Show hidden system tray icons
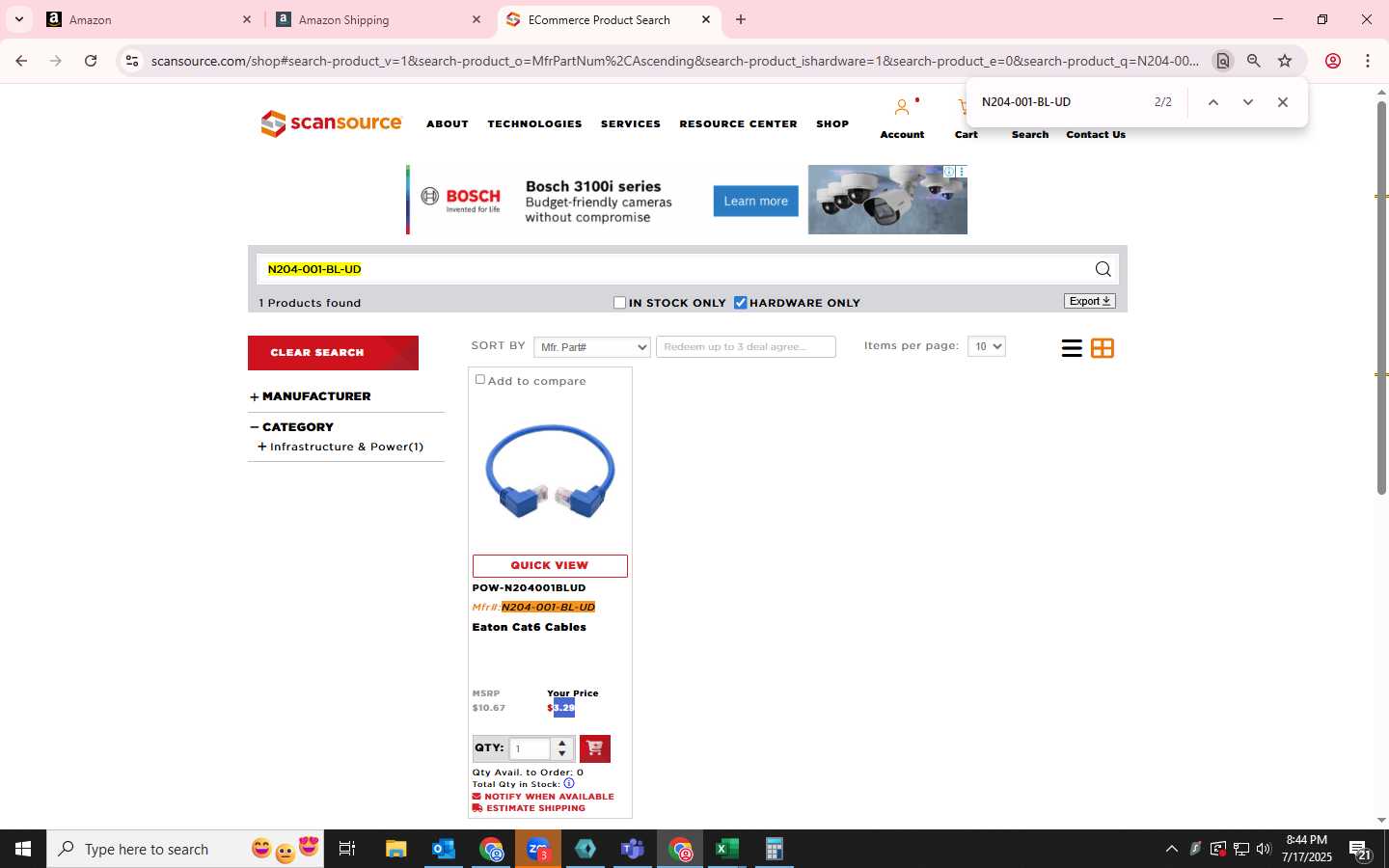 [x=1171, y=849]
